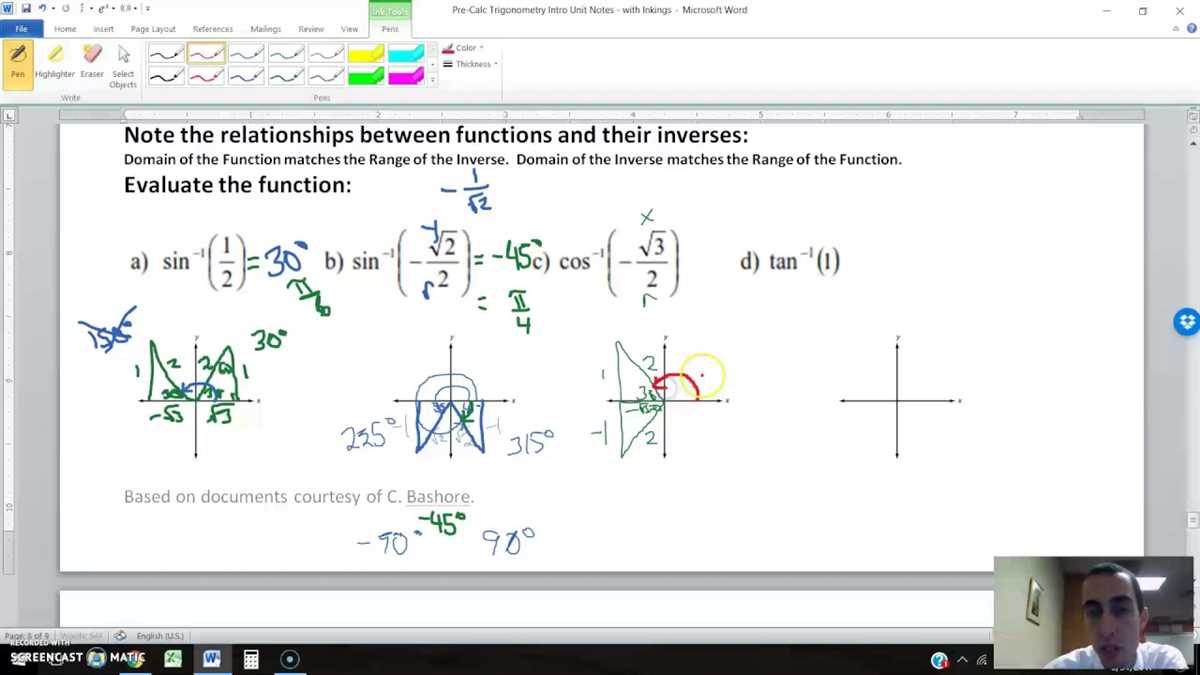Switch to the Home tab
Viewport: 1200px width, 675px height.
[x=65, y=29]
